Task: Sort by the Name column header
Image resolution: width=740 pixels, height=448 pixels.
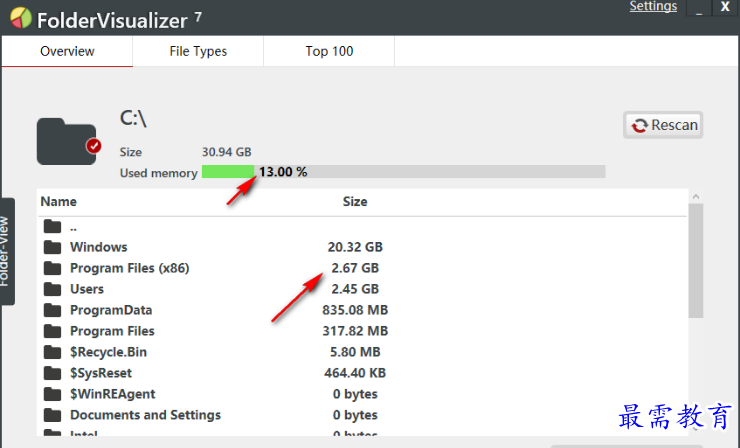Action: click(59, 202)
